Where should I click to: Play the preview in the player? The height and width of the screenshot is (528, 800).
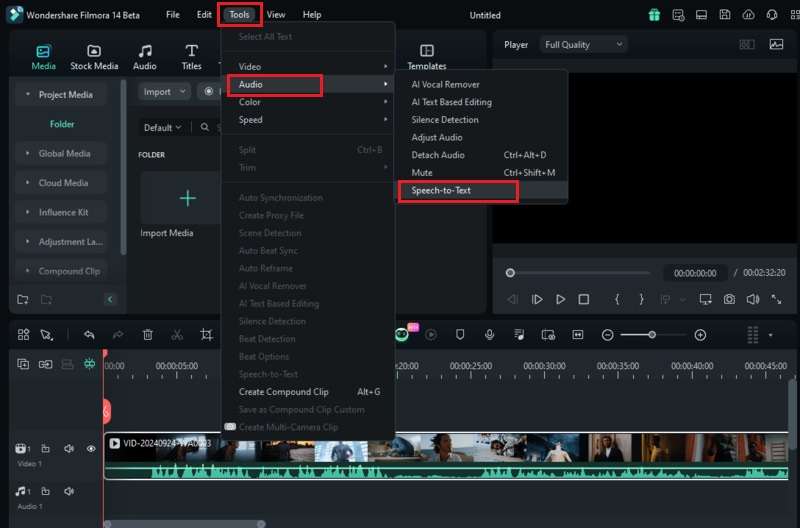(x=560, y=299)
